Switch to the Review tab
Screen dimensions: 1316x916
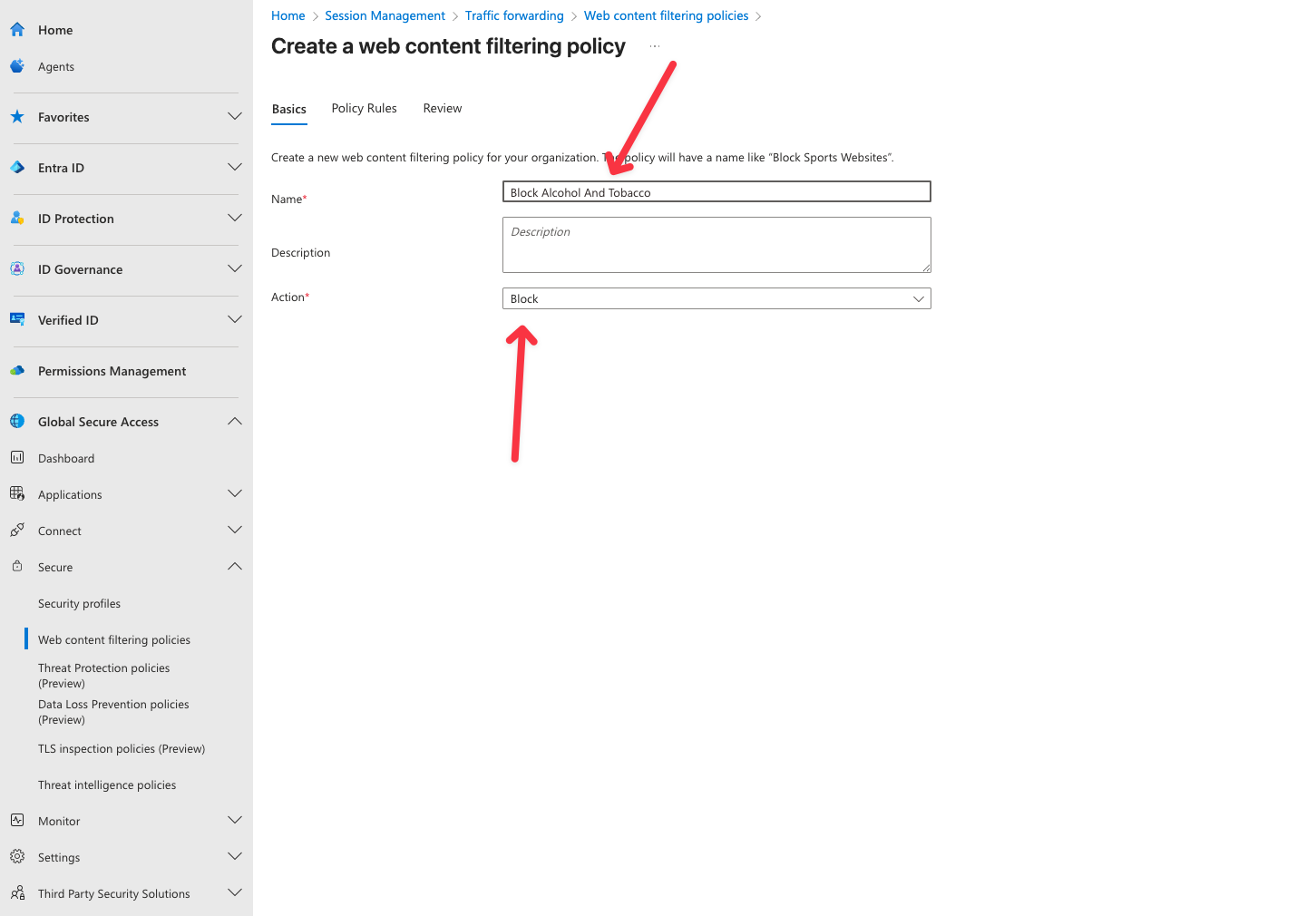442,109
